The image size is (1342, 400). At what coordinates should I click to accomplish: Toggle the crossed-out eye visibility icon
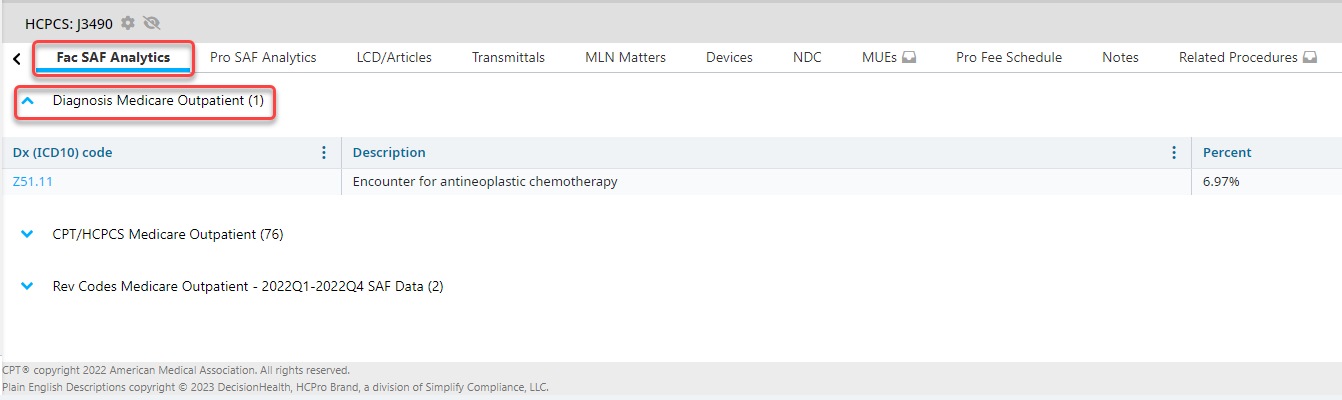152,23
